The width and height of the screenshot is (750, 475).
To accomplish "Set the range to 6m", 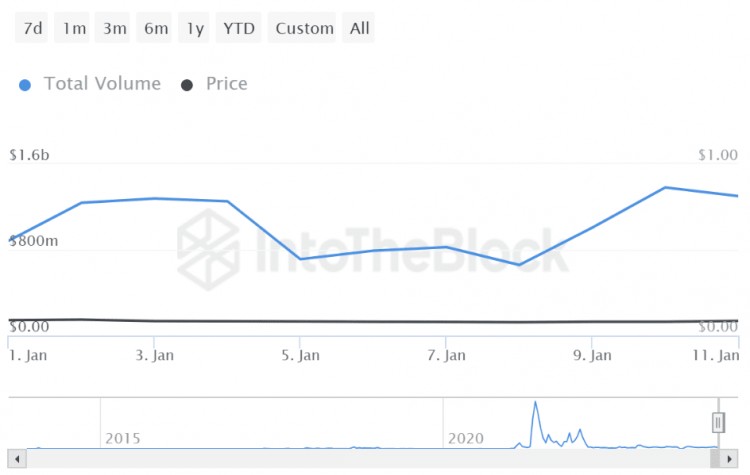I will click(x=156, y=28).
